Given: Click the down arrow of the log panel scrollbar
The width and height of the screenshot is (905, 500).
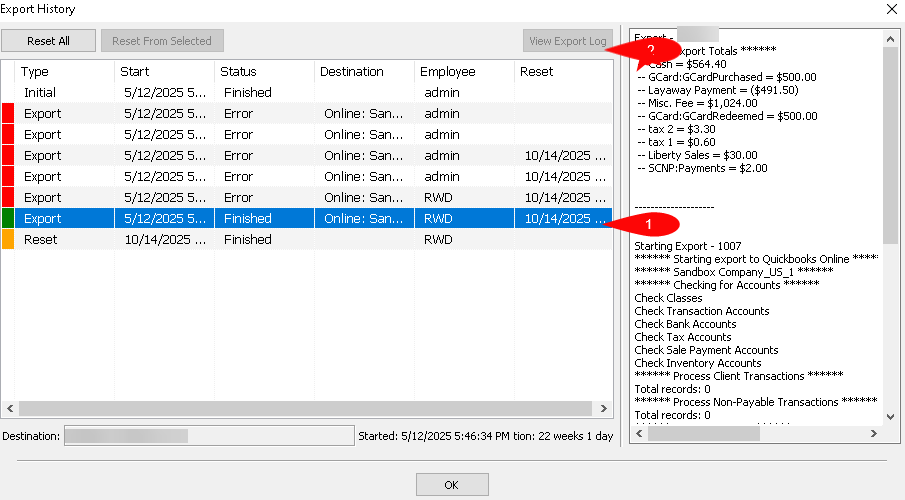Looking at the screenshot, I should [x=891, y=416].
